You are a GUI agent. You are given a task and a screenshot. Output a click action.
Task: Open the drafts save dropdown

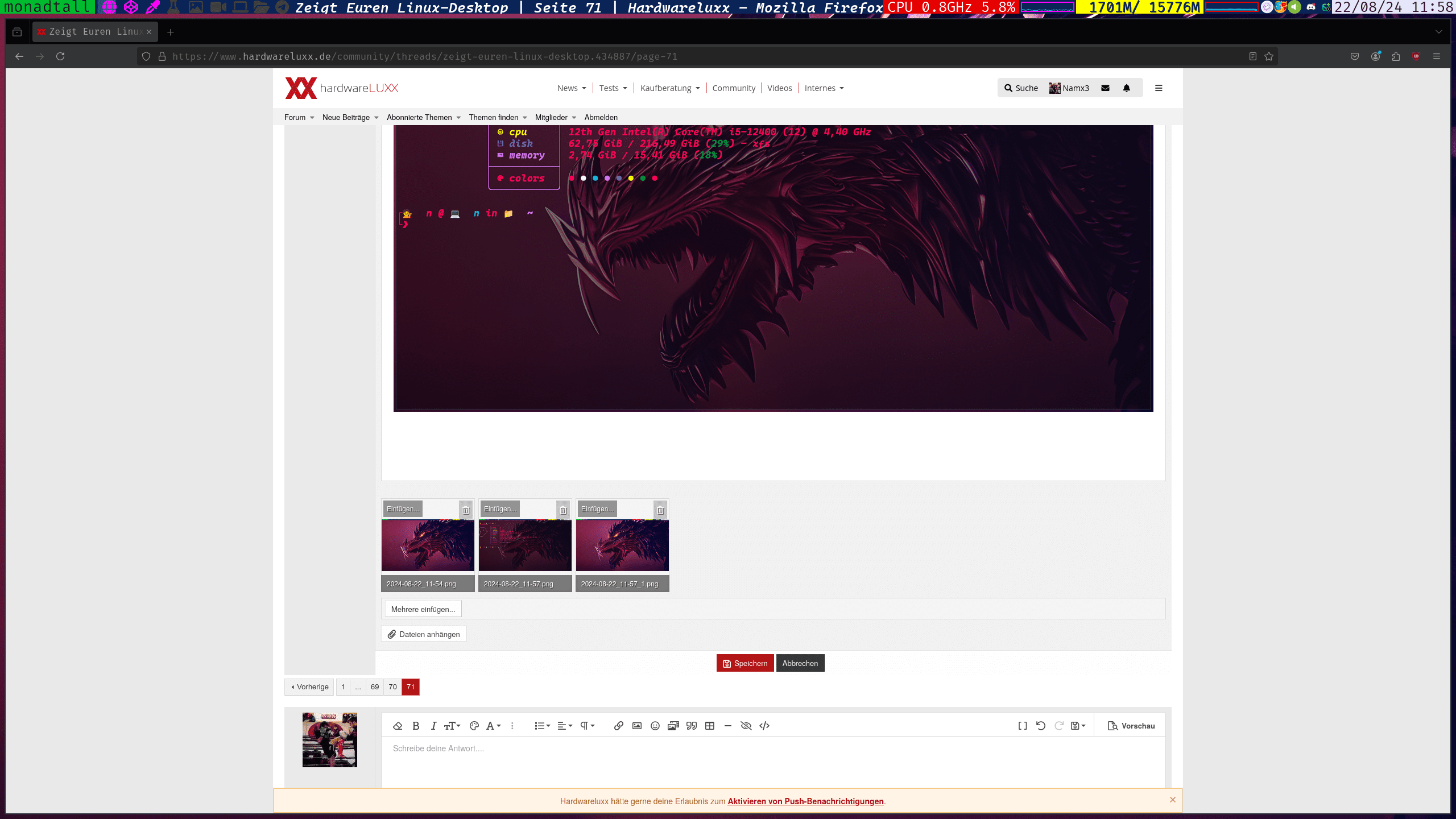(x=1078, y=726)
